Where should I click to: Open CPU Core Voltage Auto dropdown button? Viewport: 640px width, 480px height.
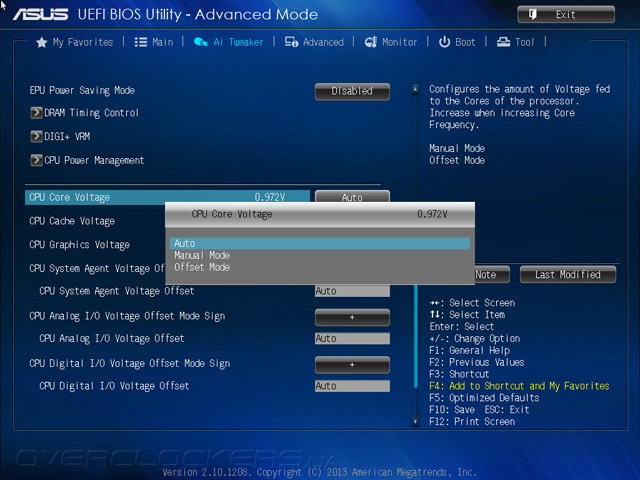pyautogui.click(x=352, y=196)
